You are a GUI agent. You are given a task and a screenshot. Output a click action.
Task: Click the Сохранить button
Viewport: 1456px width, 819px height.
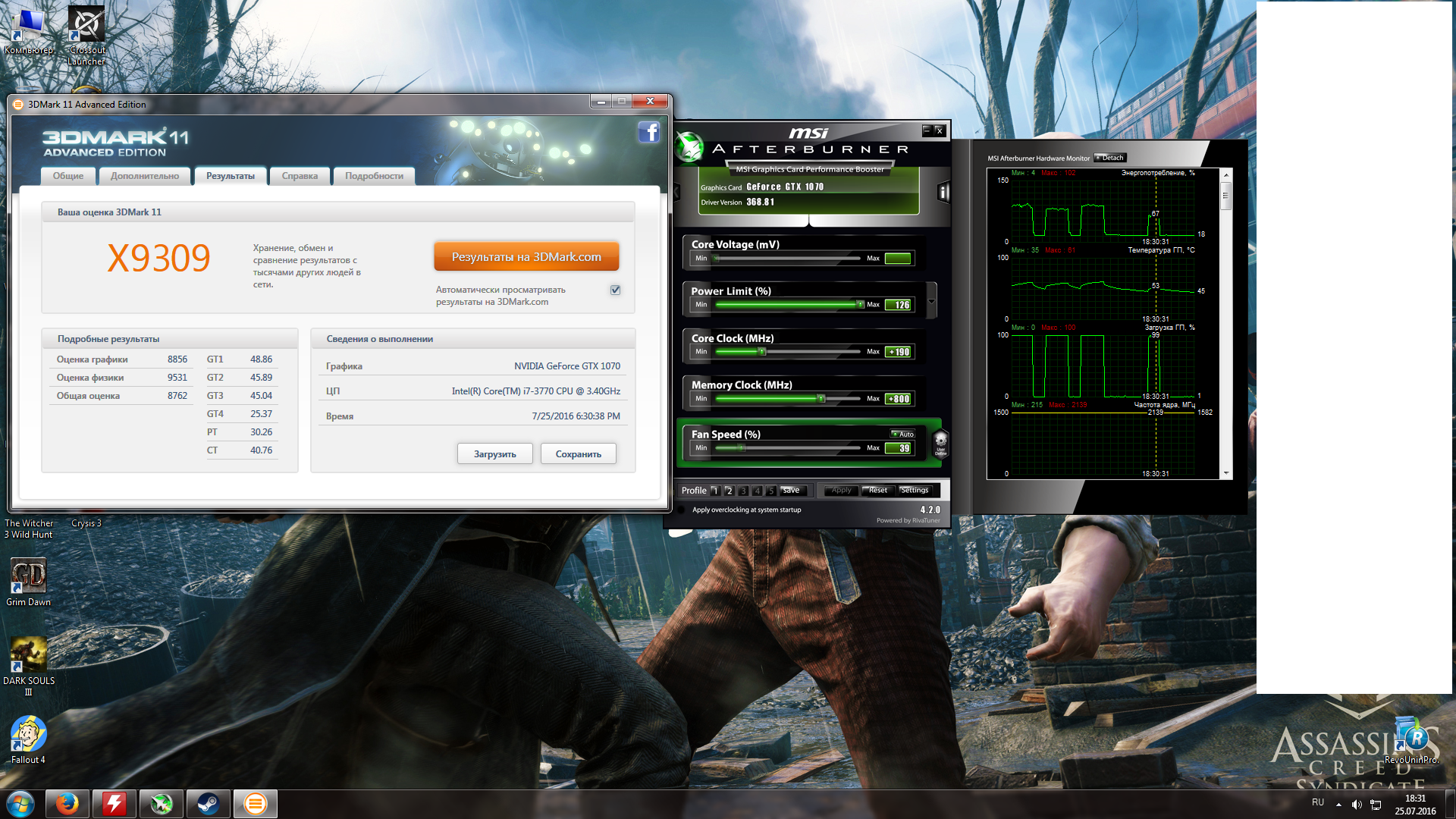tap(578, 454)
